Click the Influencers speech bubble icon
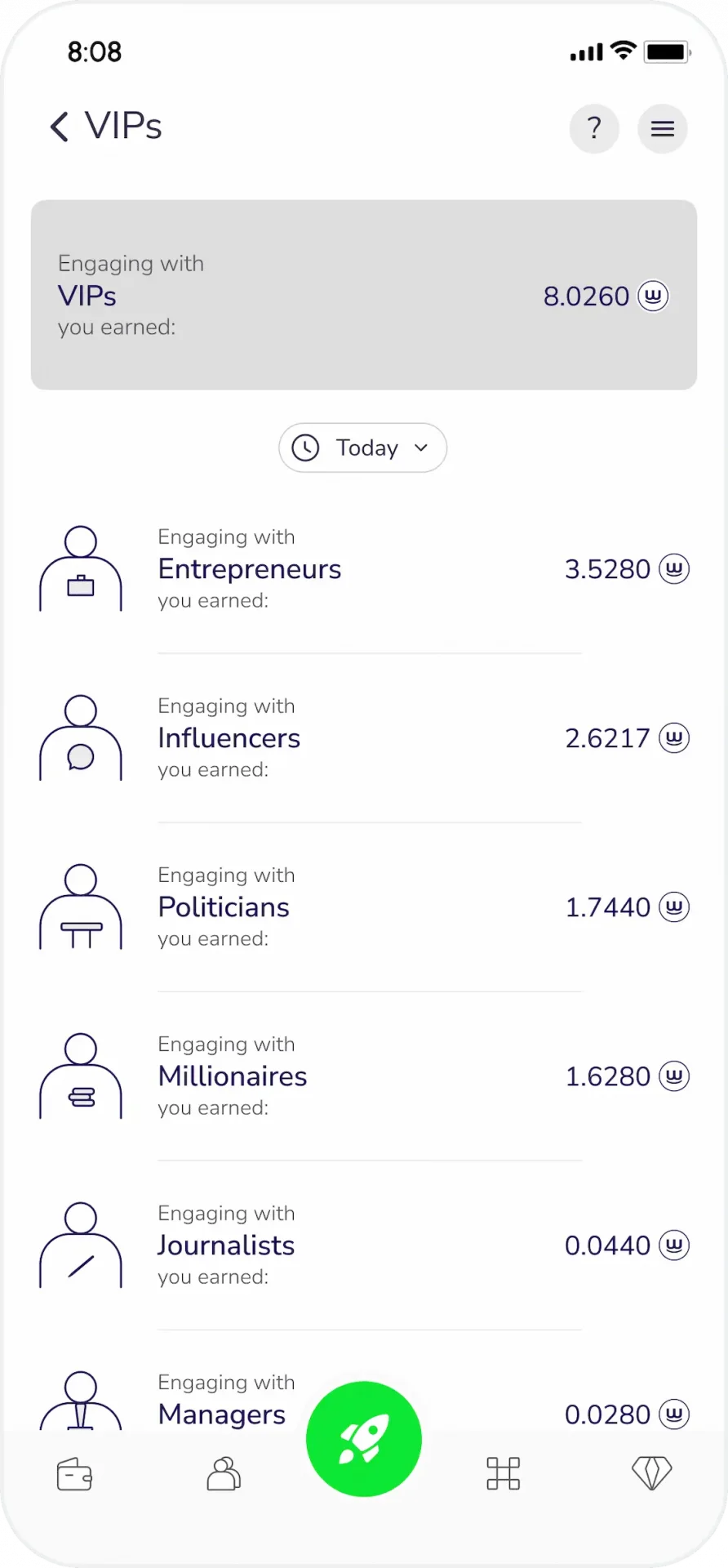This screenshot has width=728, height=1568. point(81,737)
